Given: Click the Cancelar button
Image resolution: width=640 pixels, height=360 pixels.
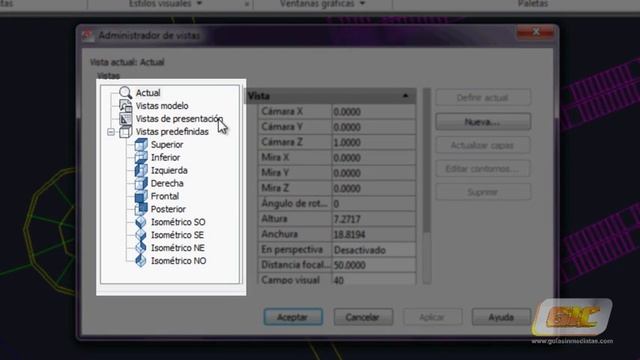Looking at the screenshot, I should [363, 317].
